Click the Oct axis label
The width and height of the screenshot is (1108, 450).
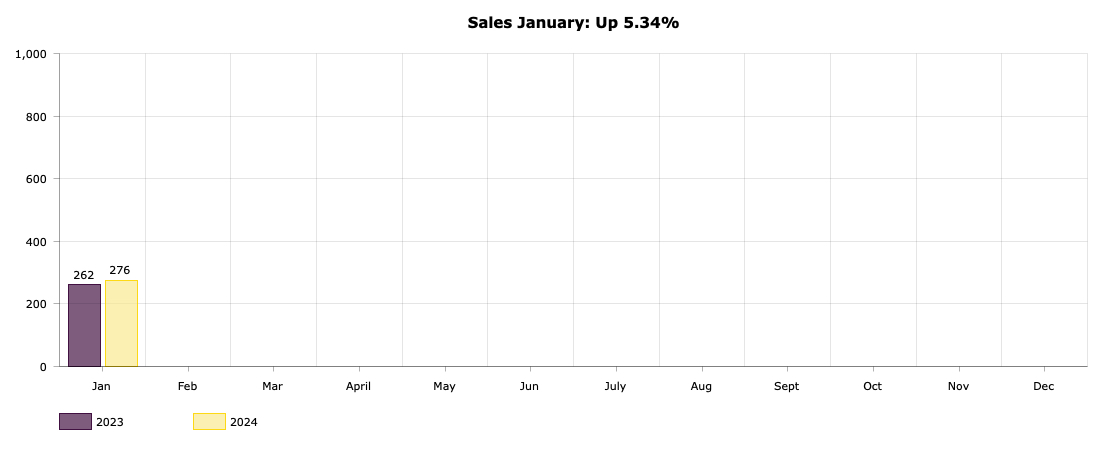tap(873, 386)
